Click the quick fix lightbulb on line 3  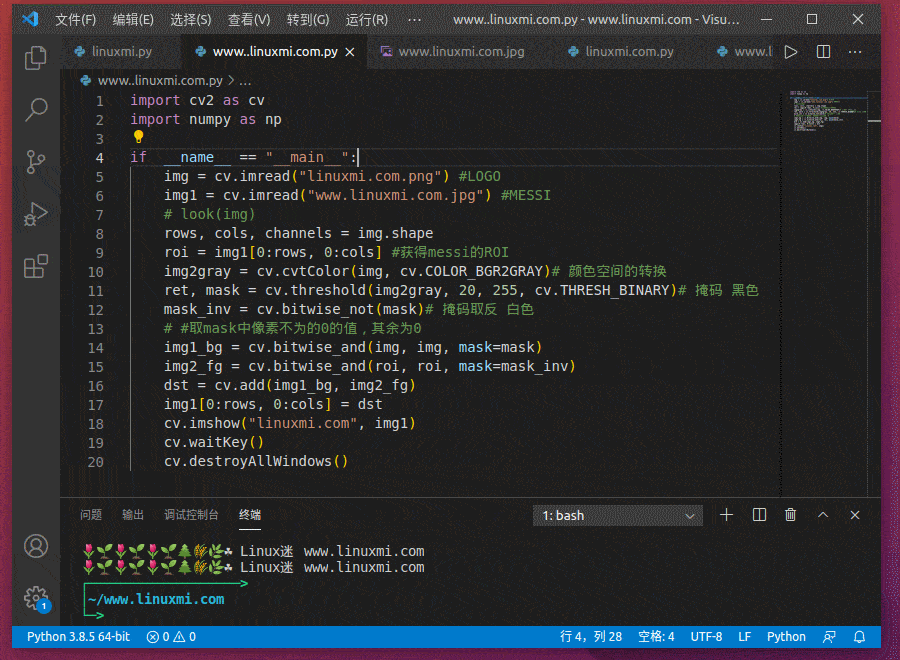[137, 137]
